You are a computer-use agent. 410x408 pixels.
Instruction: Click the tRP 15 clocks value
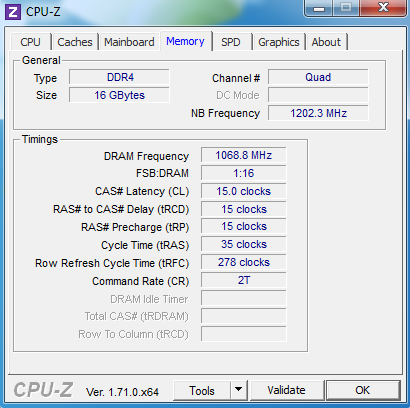pyautogui.click(x=244, y=226)
